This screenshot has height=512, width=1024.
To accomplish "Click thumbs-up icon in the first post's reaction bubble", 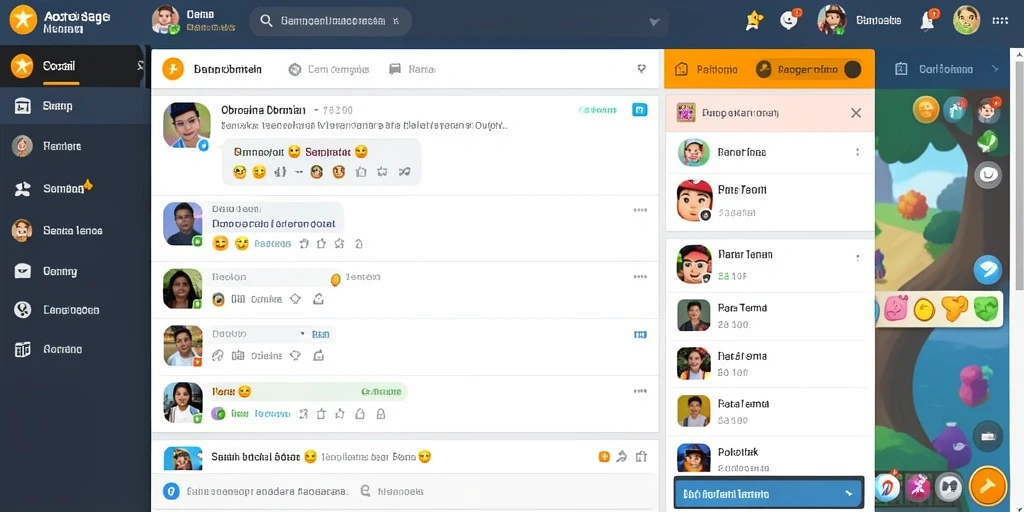I will (360, 172).
